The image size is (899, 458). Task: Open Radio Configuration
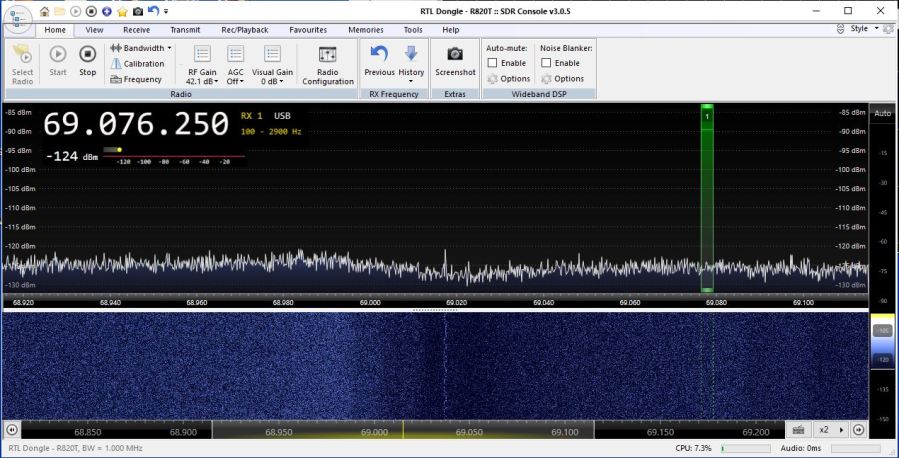coord(327,64)
